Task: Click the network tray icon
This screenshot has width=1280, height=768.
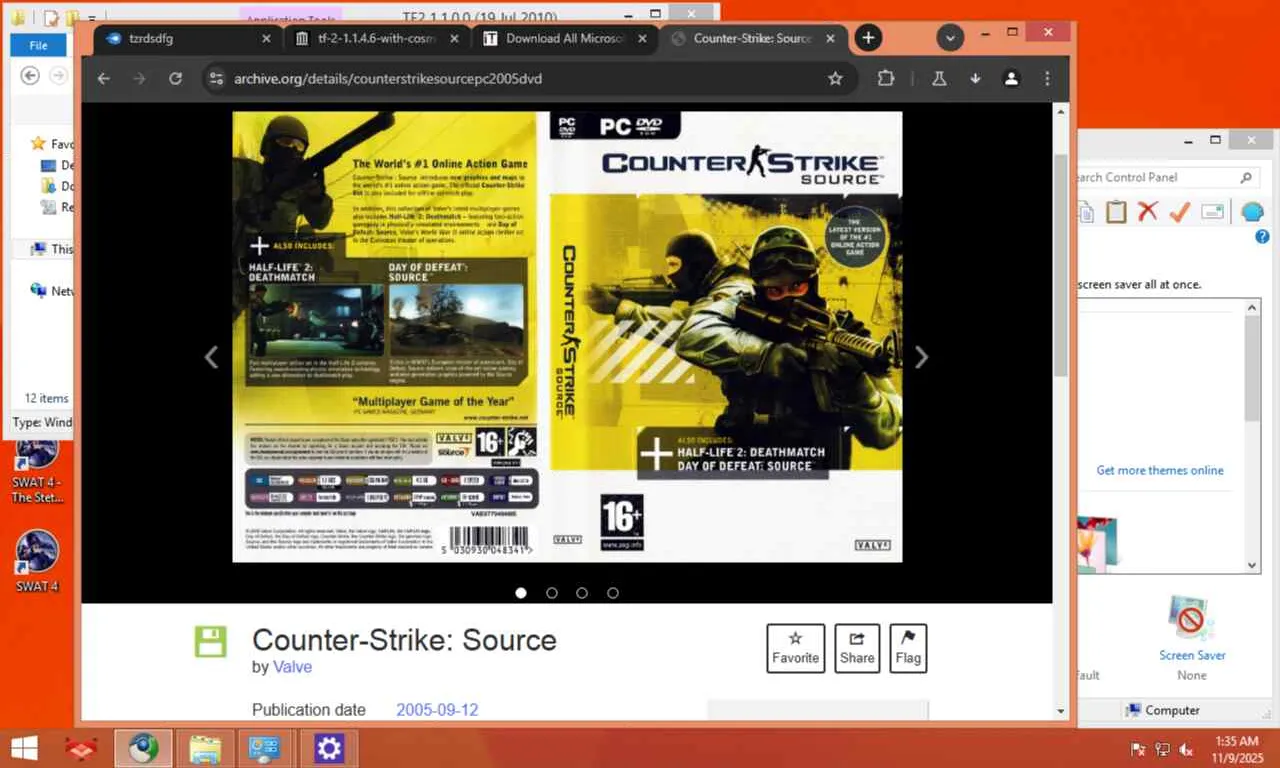Action: (1162, 749)
